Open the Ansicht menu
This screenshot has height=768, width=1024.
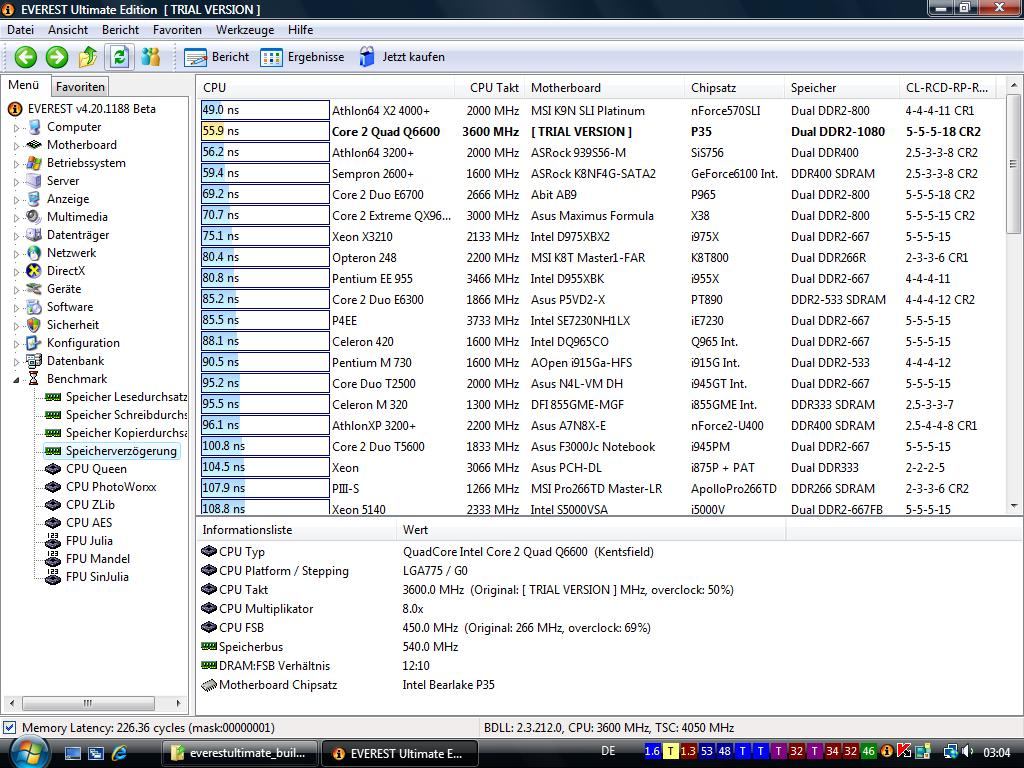tap(68, 29)
